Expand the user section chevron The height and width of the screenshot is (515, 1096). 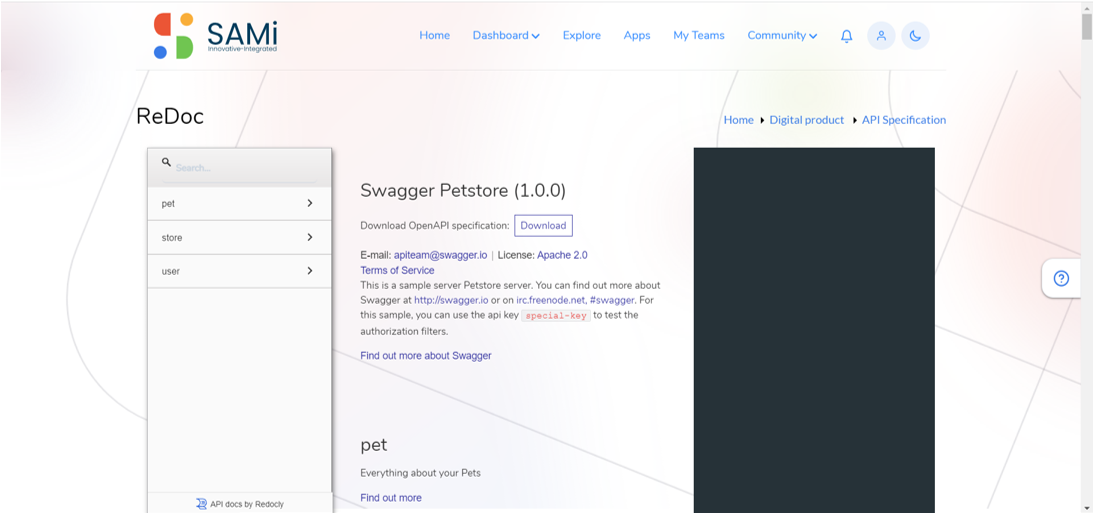point(310,271)
